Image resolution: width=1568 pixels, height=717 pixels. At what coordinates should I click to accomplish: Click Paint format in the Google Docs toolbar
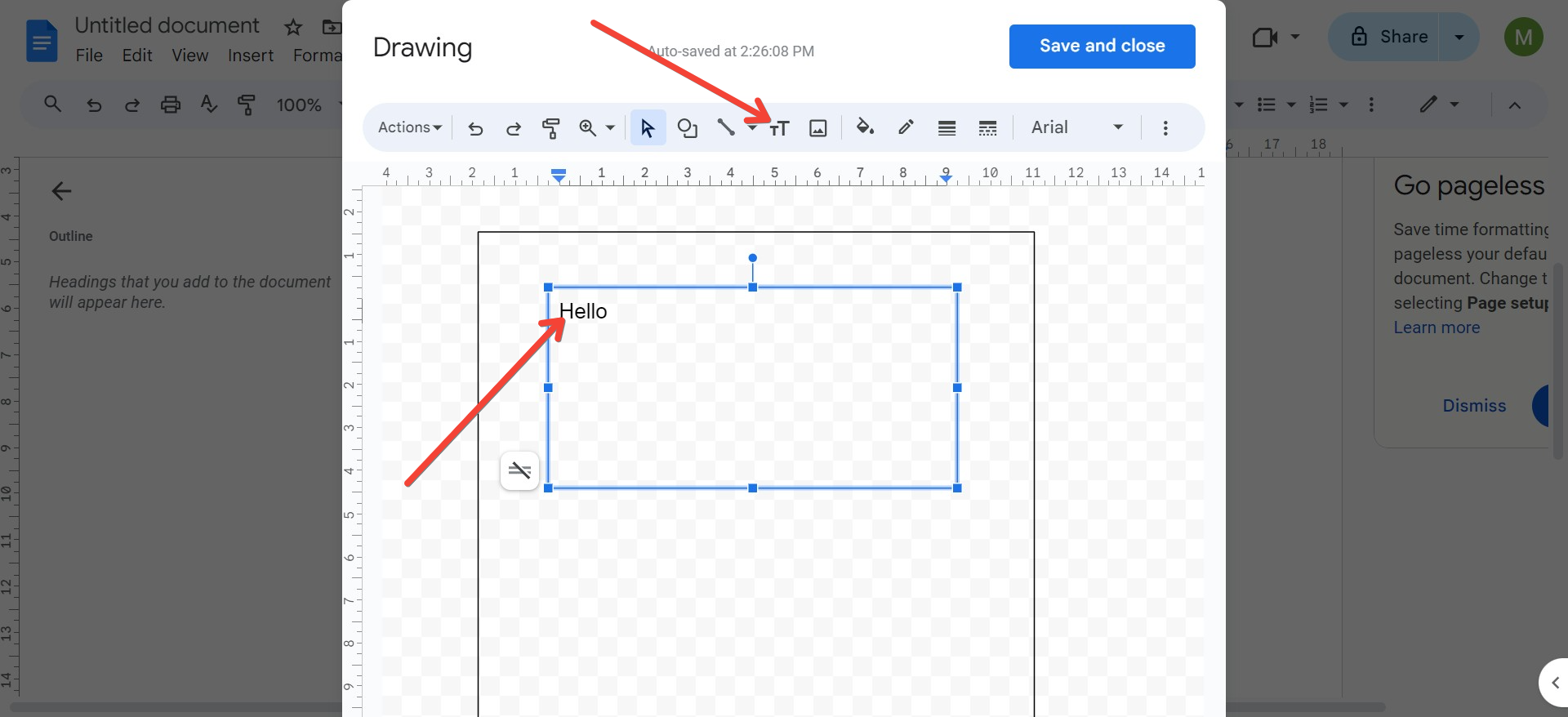coord(246,105)
